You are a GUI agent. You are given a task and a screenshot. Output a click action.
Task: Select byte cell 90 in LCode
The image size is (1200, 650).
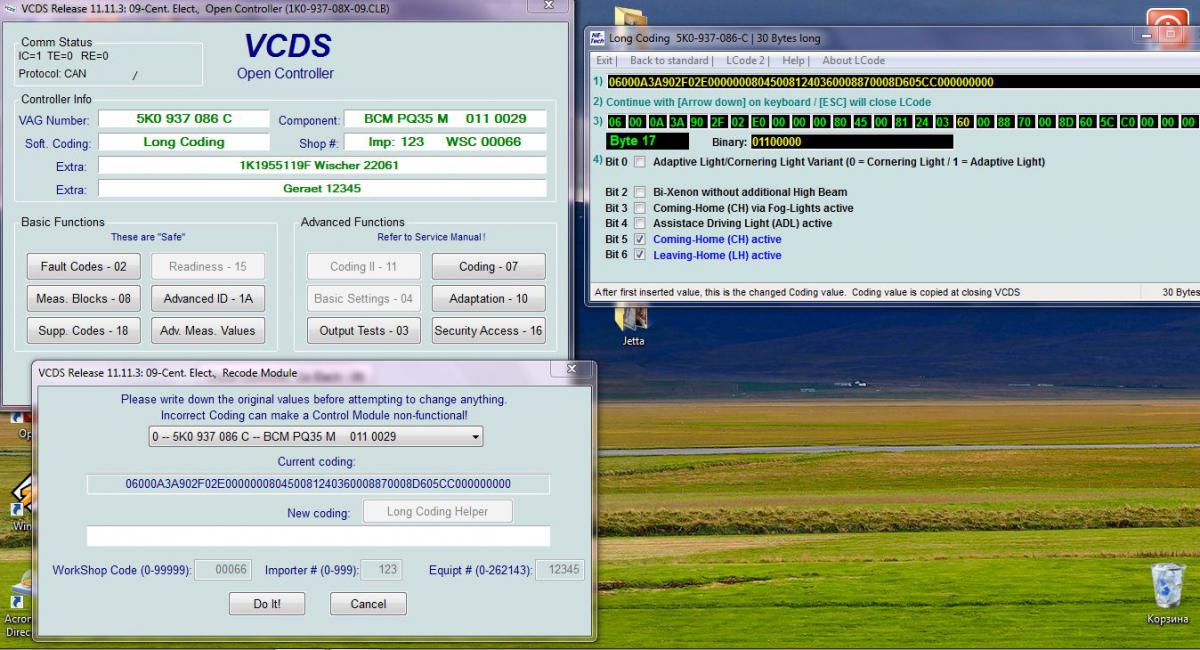(698, 122)
